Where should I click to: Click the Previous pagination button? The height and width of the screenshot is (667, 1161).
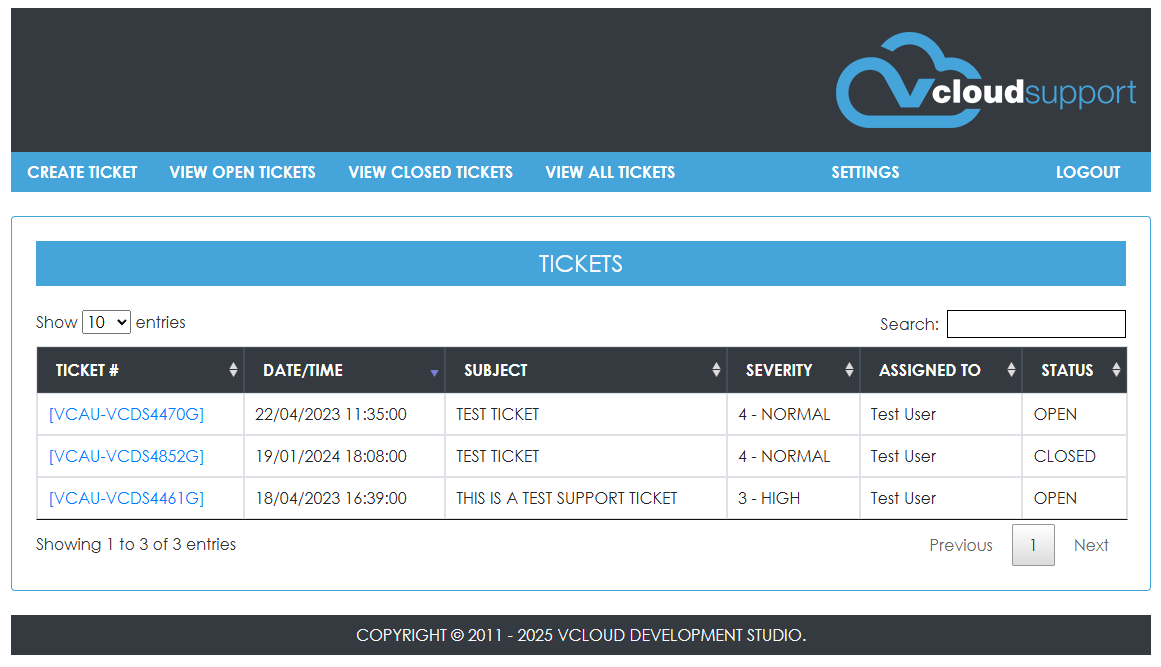click(x=960, y=545)
